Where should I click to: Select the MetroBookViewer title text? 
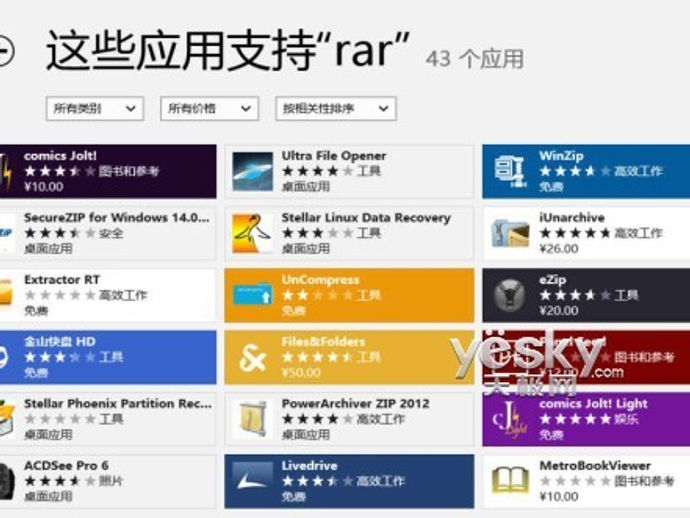click(595, 466)
